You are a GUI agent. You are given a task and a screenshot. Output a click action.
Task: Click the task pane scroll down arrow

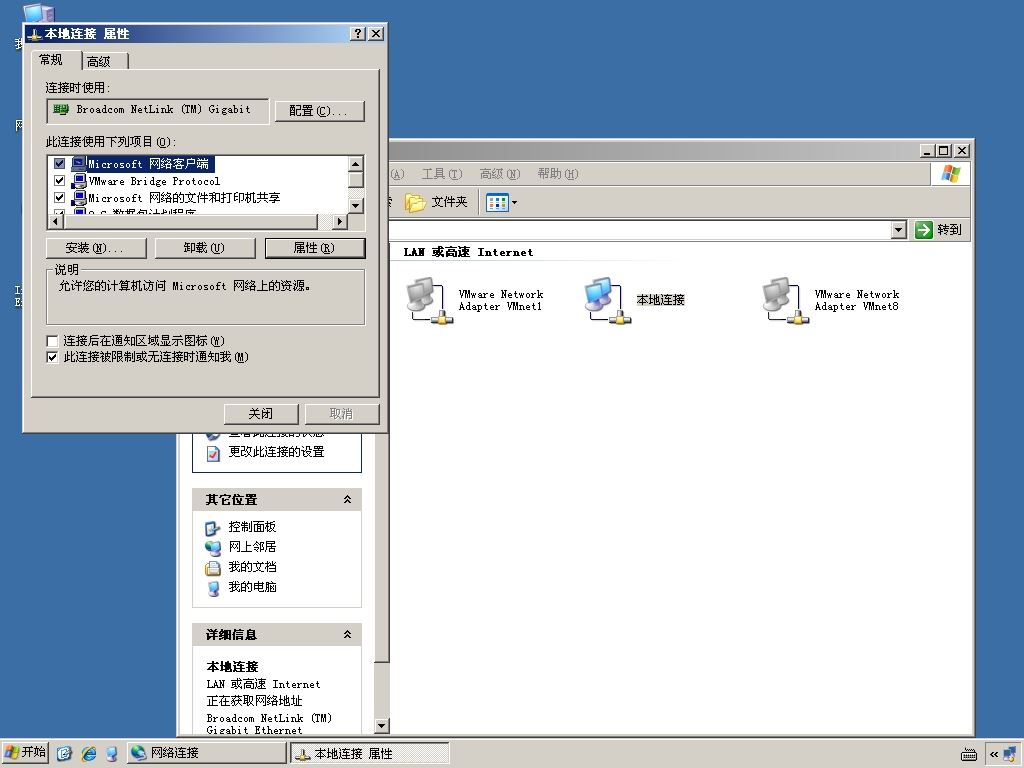[x=382, y=726]
